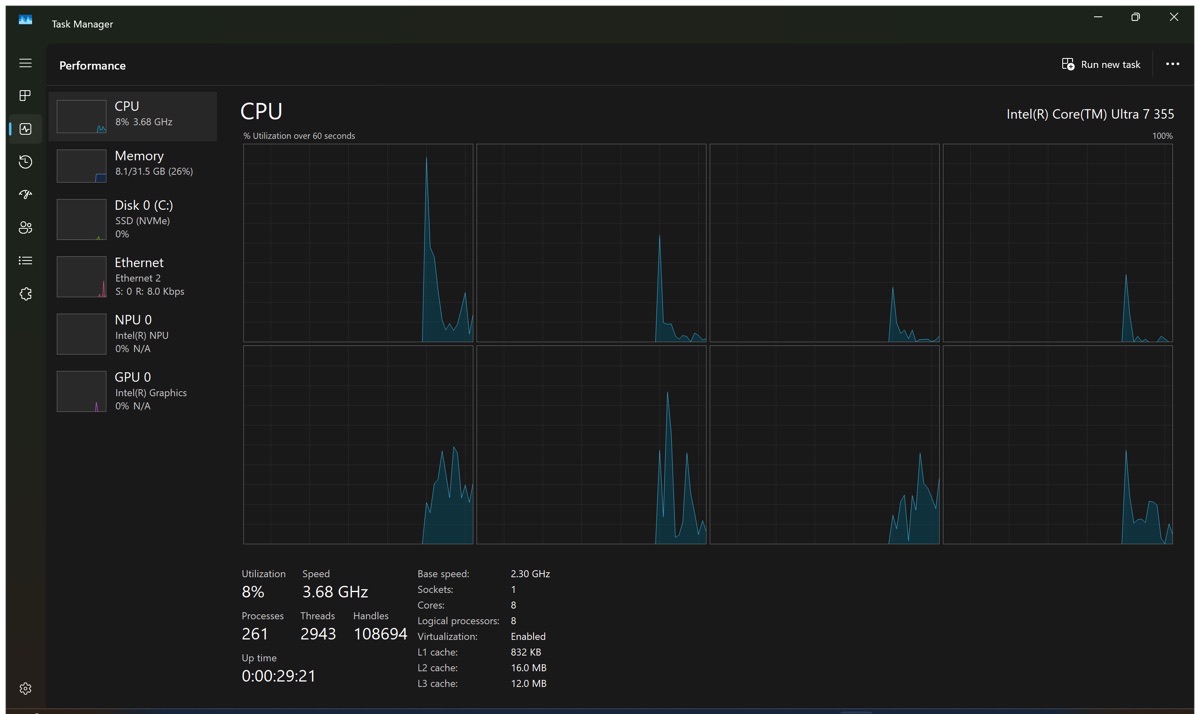Select NPU 0 resource entry
1200x714 pixels.
pos(133,334)
